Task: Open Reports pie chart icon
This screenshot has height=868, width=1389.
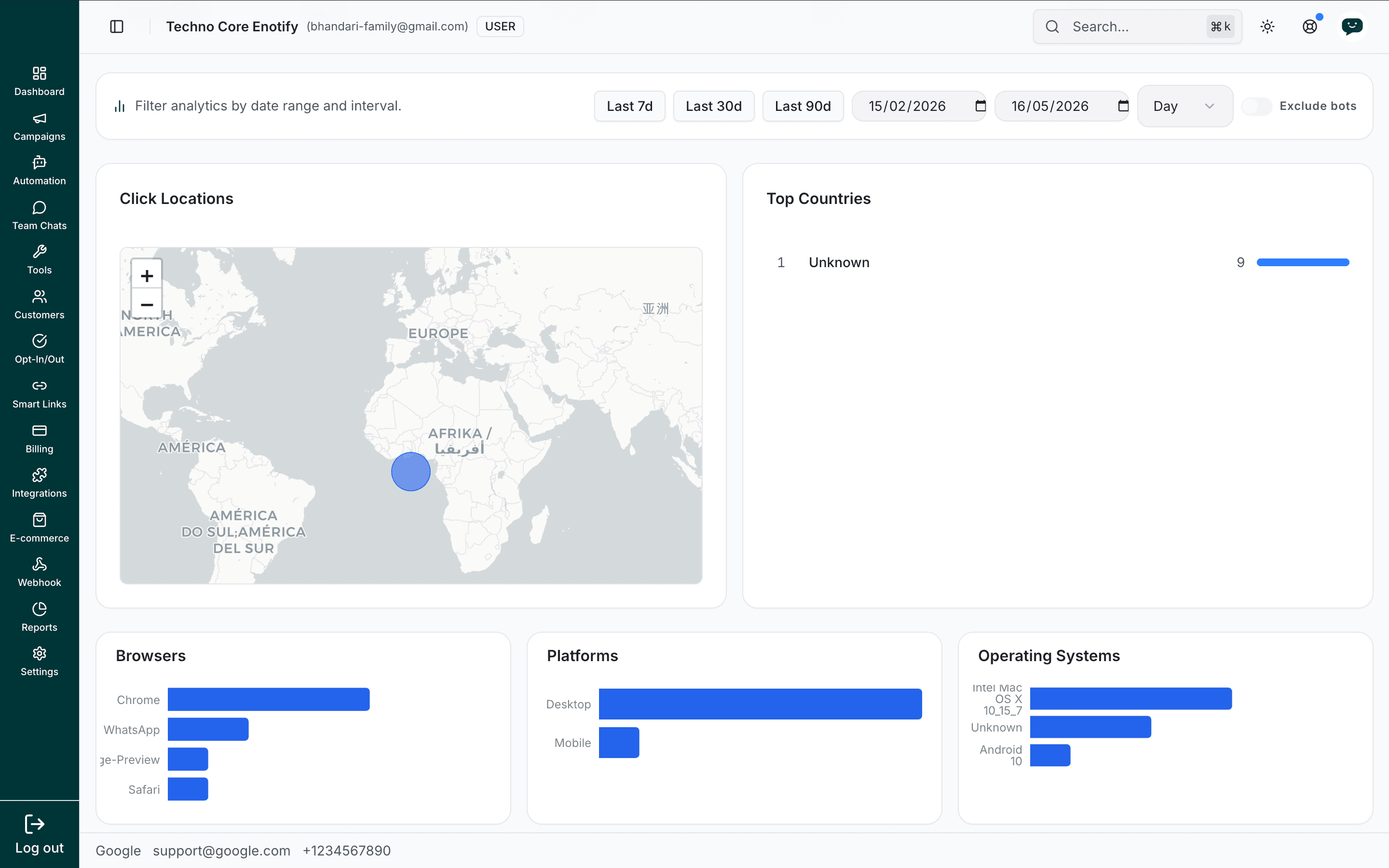Action: coord(39,609)
